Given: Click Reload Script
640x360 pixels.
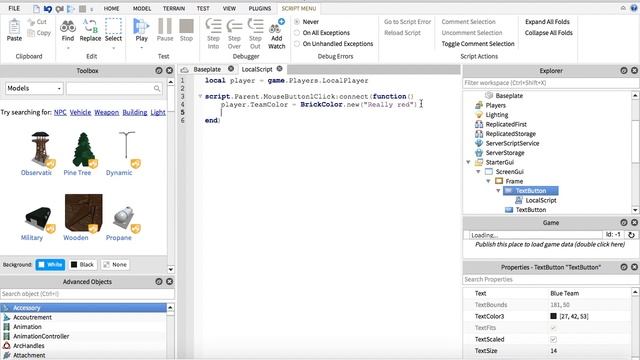Looking at the screenshot, I should [402, 33].
